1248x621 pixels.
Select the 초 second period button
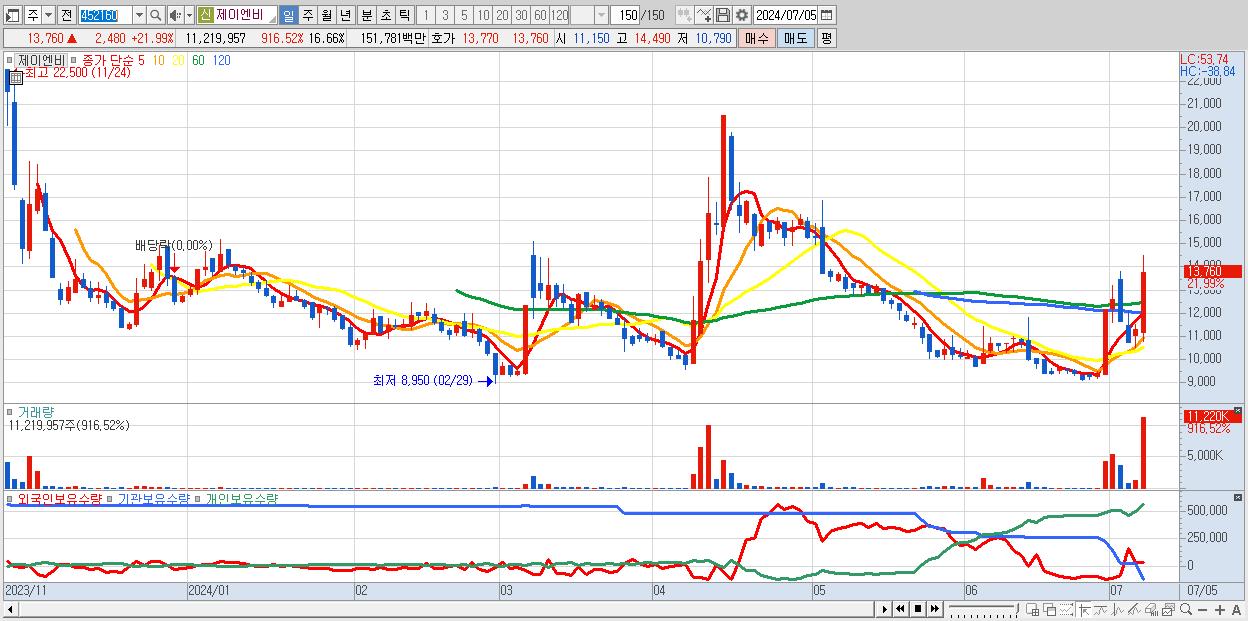click(385, 15)
